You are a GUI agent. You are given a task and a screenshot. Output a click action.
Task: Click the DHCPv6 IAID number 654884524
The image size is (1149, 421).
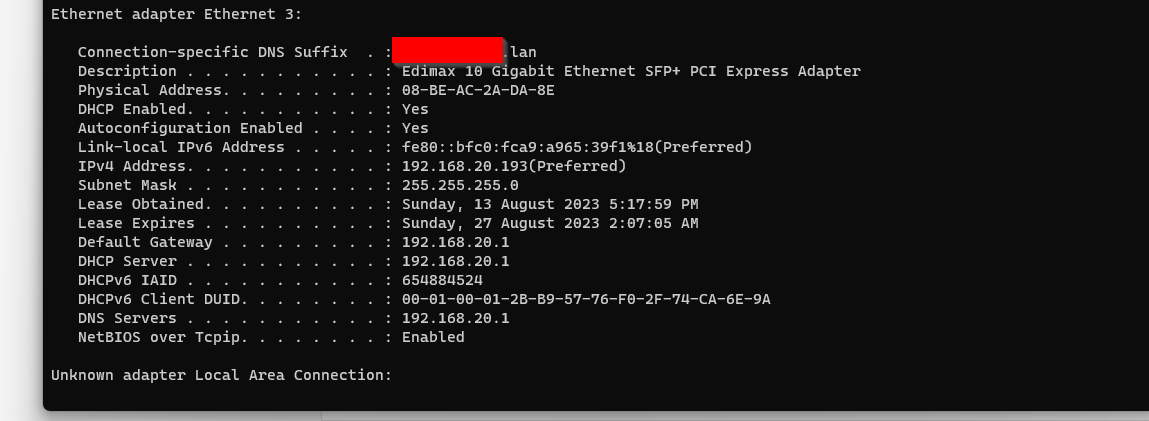click(442, 280)
